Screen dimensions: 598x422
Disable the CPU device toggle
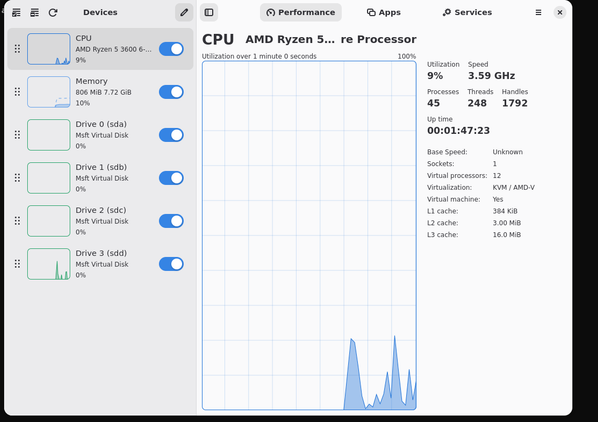(x=171, y=49)
